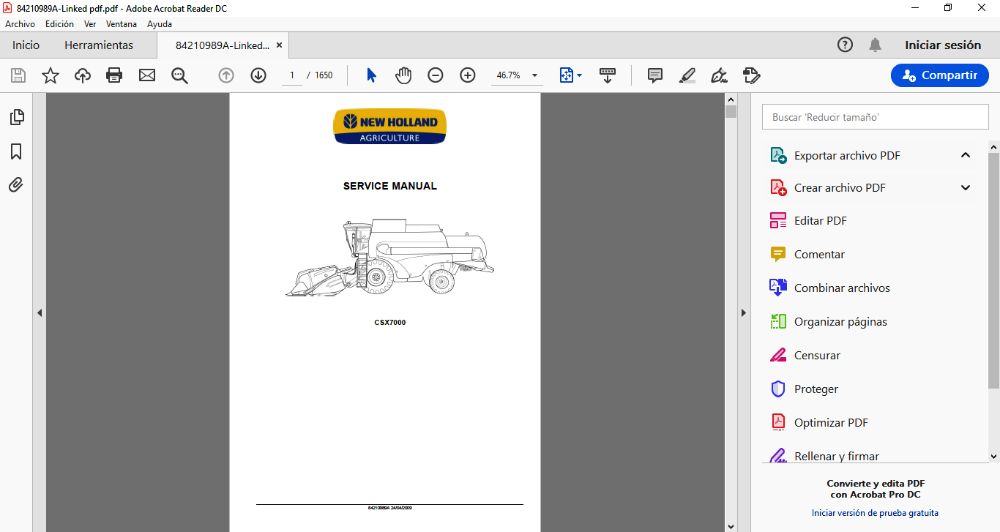Go to the next page with the down arrow
This screenshot has height=532, width=1000.
pyautogui.click(x=258, y=75)
